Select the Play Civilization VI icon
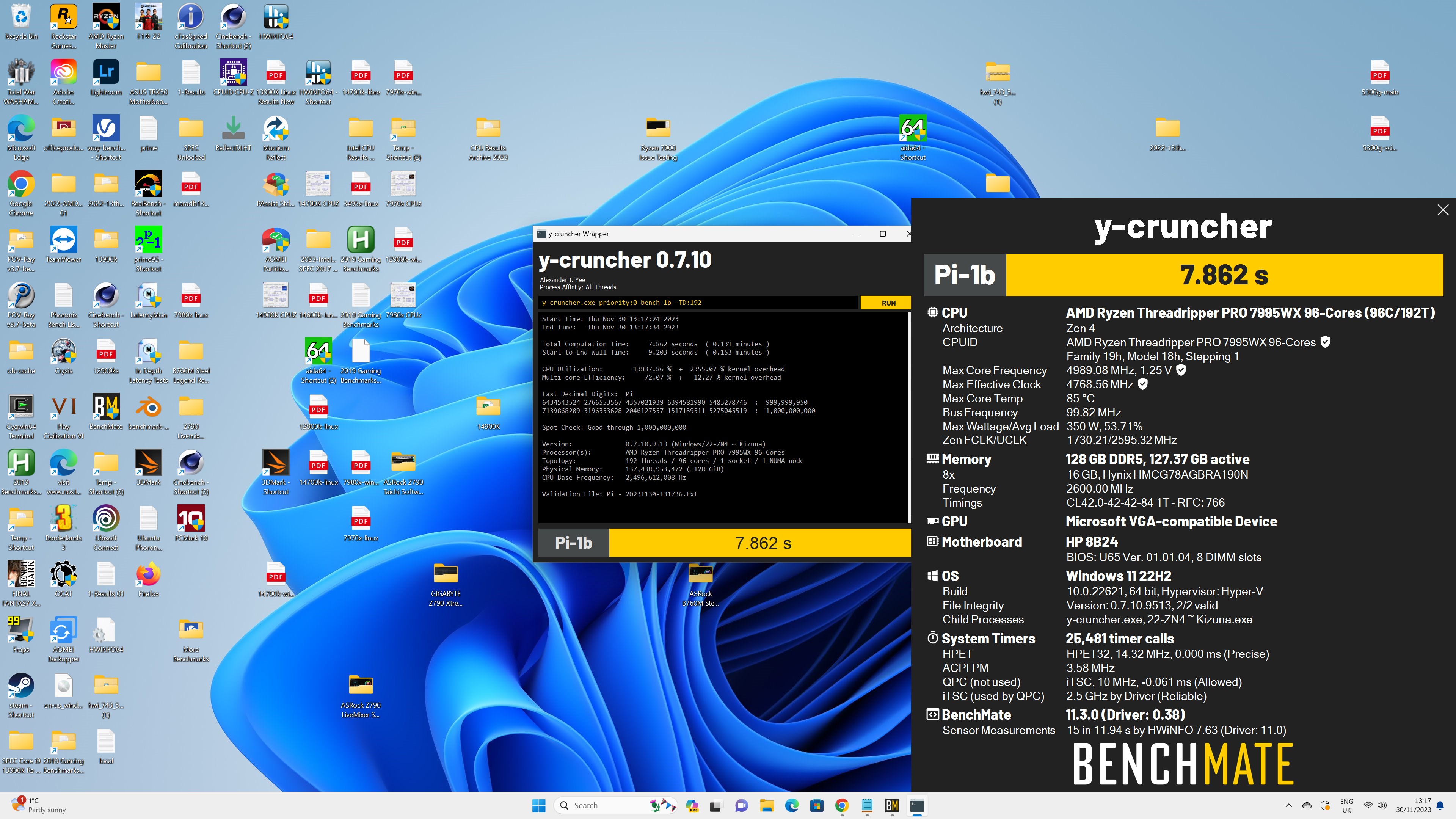The height and width of the screenshot is (819, 1456). [x=64, y=417]
